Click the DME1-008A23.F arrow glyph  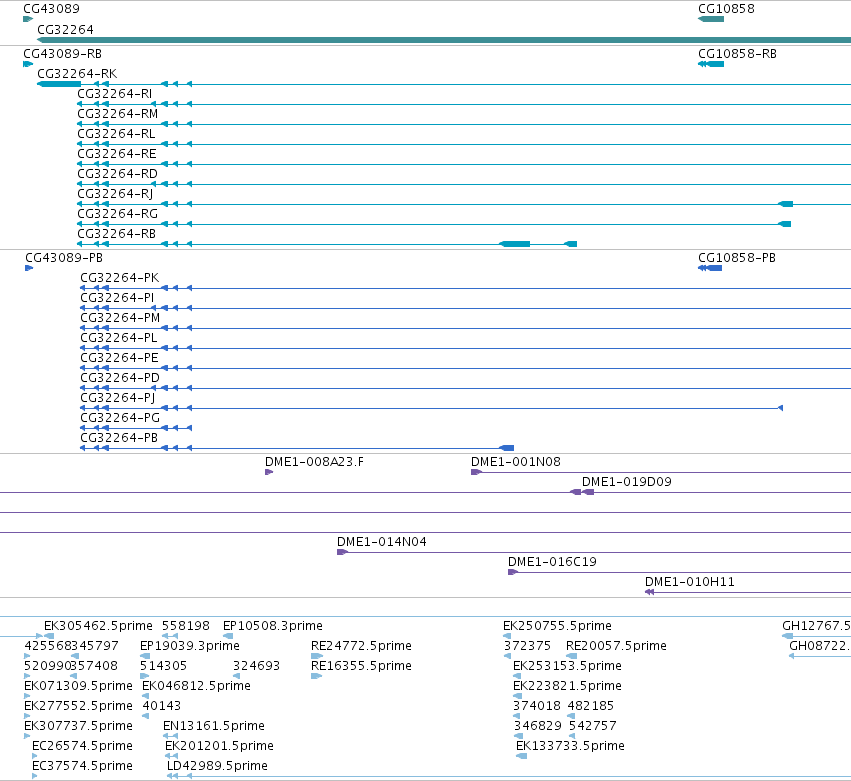tap(269, 472)
